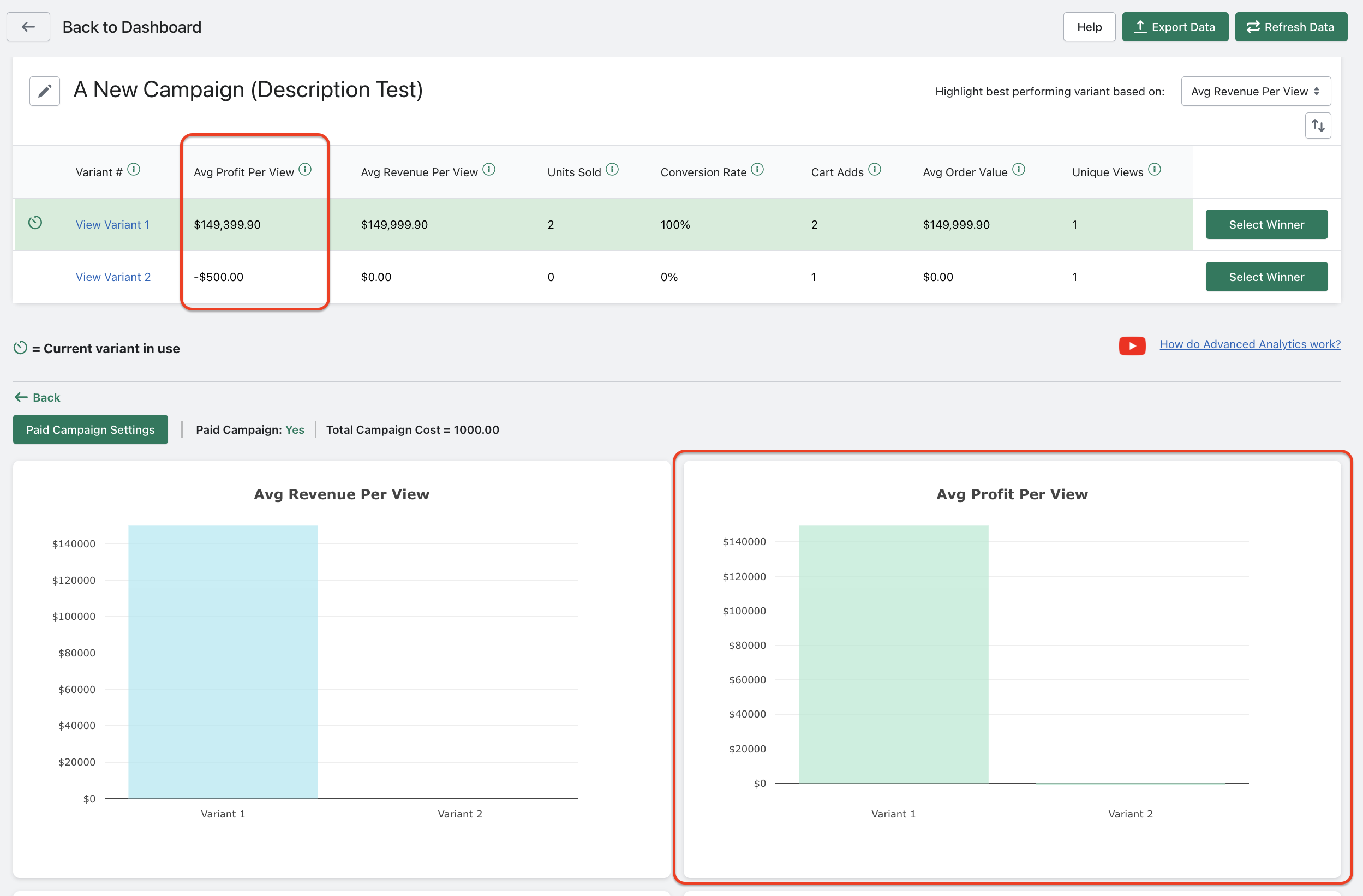Click info icon next to Cart Adds

coord(875,170)
